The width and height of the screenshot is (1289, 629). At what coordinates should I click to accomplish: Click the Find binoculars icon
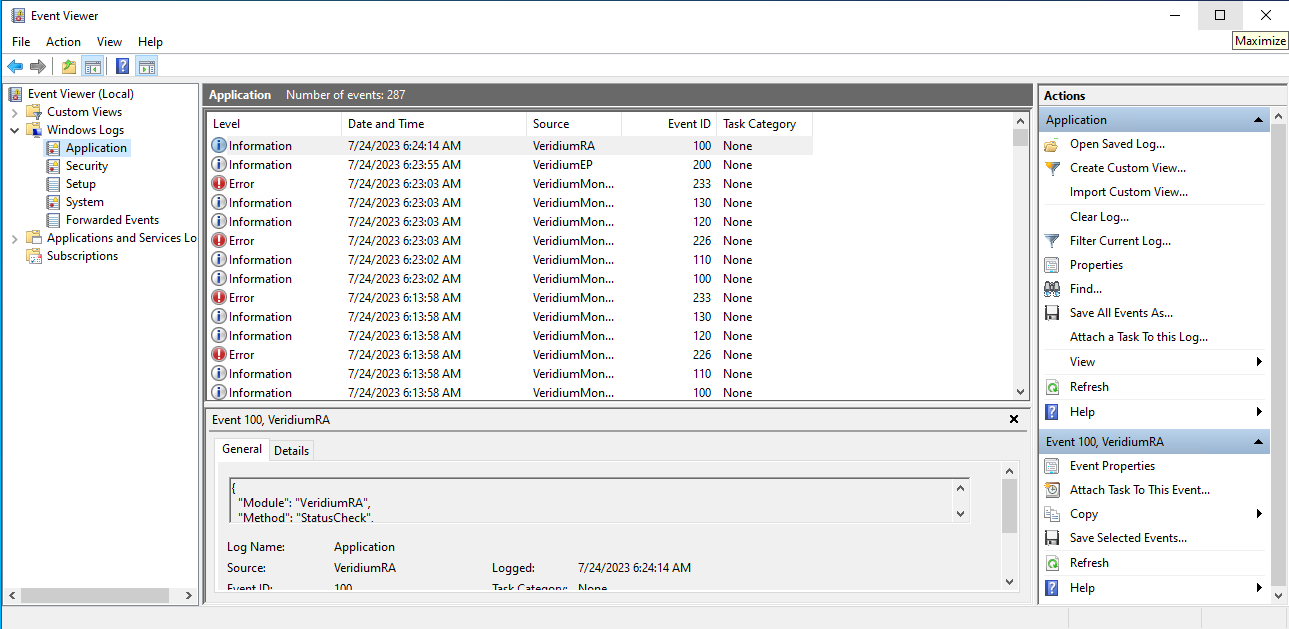pos(1052,289)
